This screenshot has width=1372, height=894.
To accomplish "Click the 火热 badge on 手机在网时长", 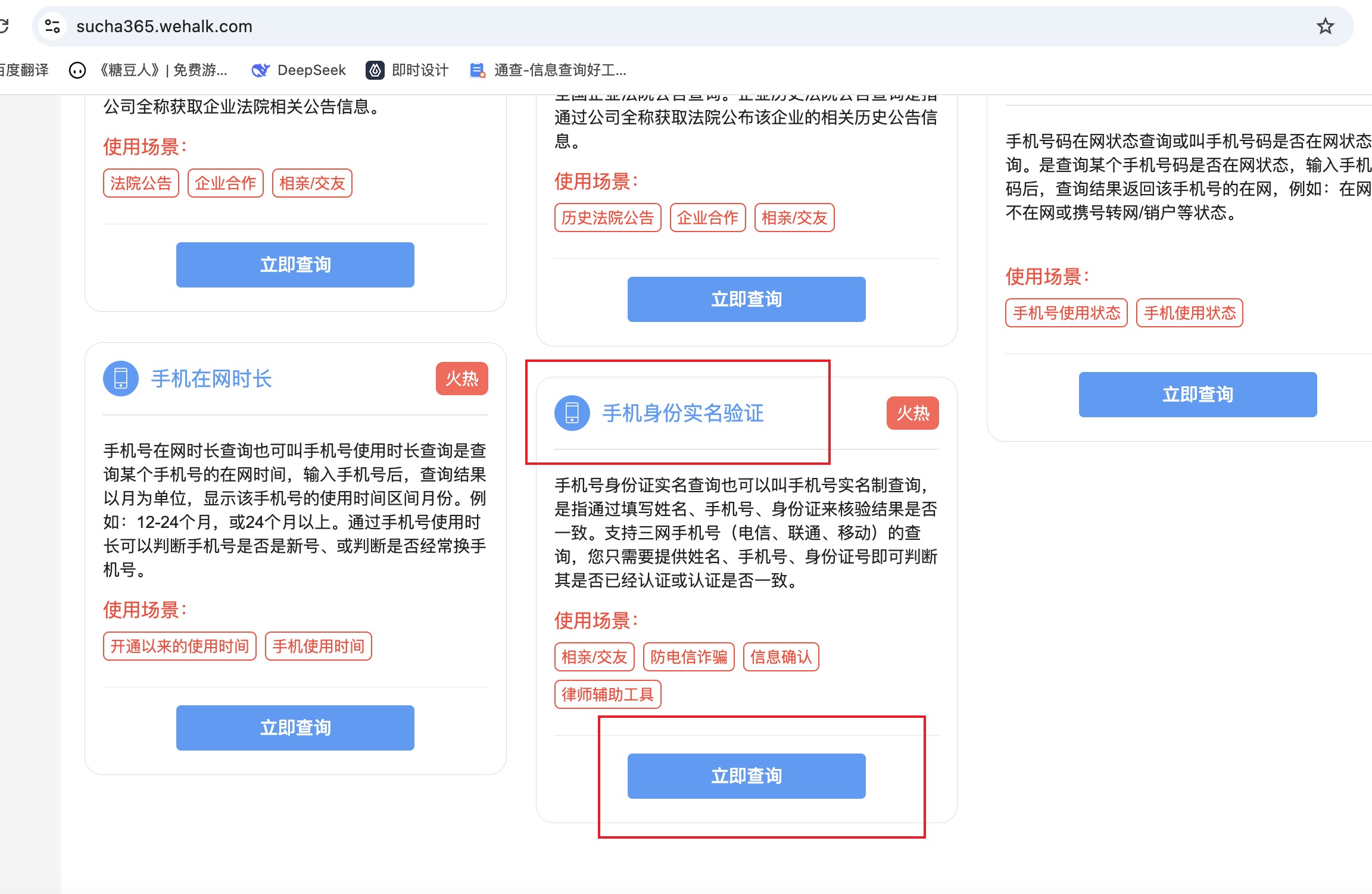I will (x=462, y=379).
